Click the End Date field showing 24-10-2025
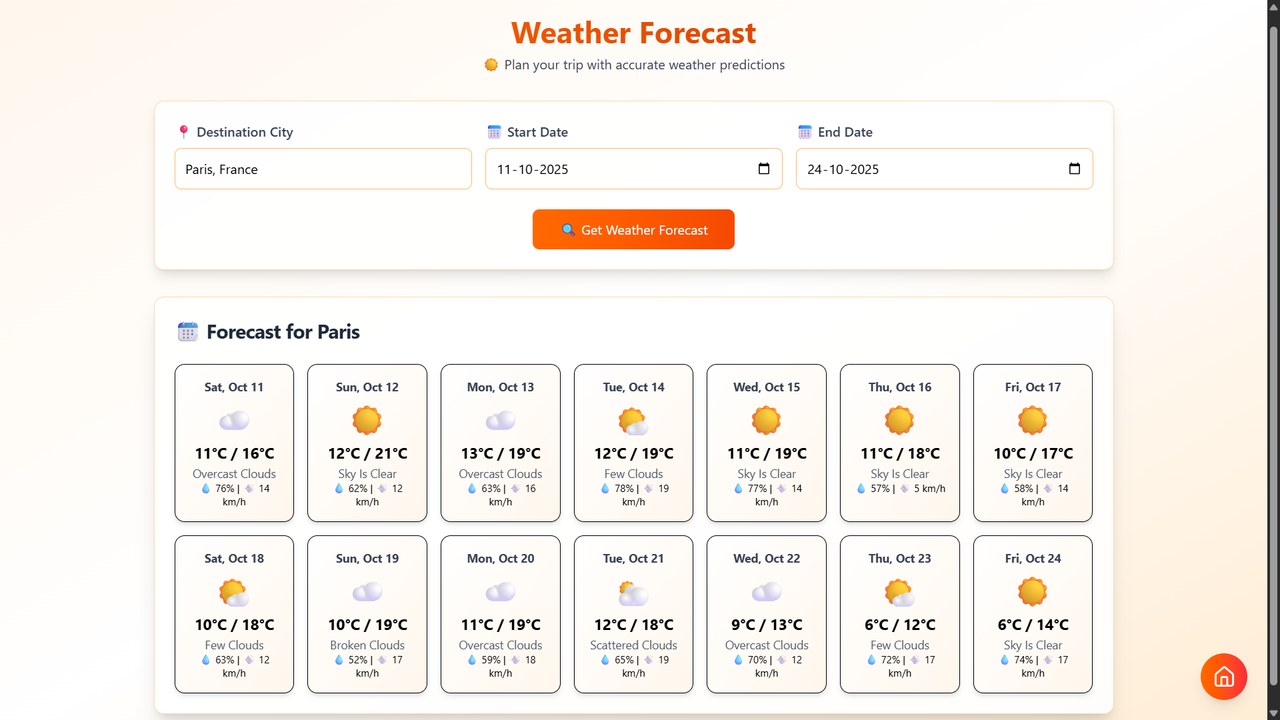Image resolution: width=1280 pixels, height=720 pixels. 944,169
